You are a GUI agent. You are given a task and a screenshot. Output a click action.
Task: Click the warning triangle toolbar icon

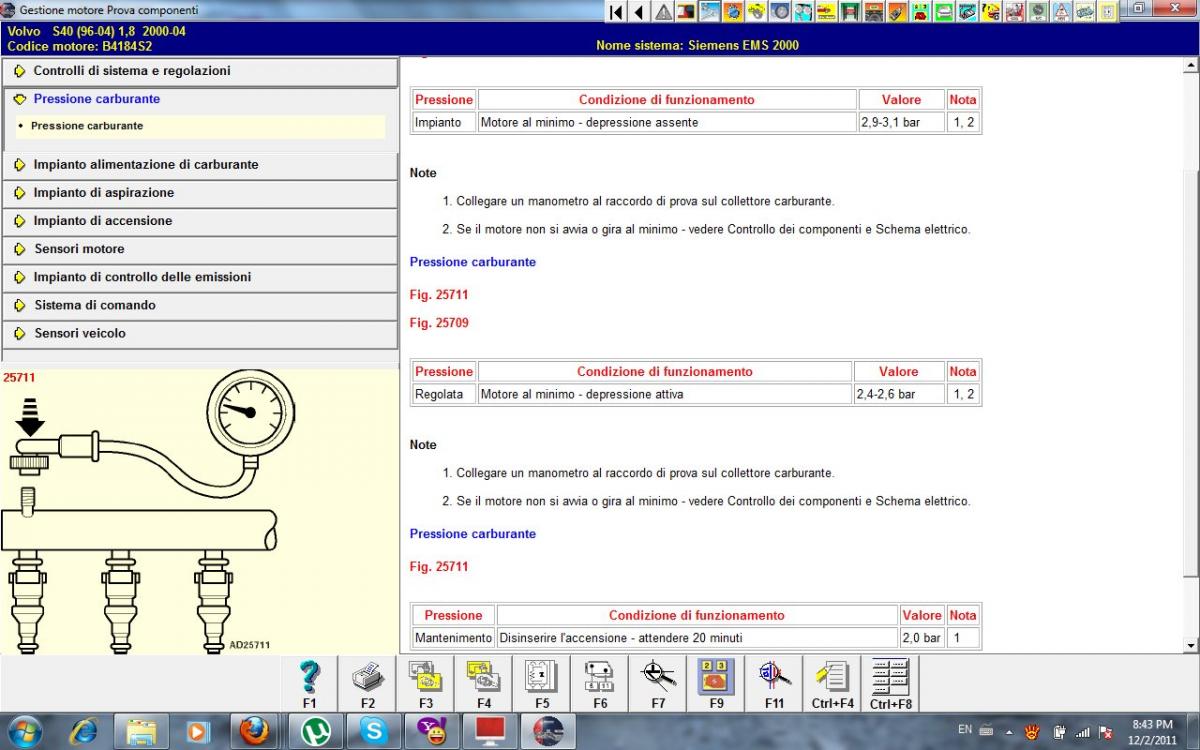663,12
